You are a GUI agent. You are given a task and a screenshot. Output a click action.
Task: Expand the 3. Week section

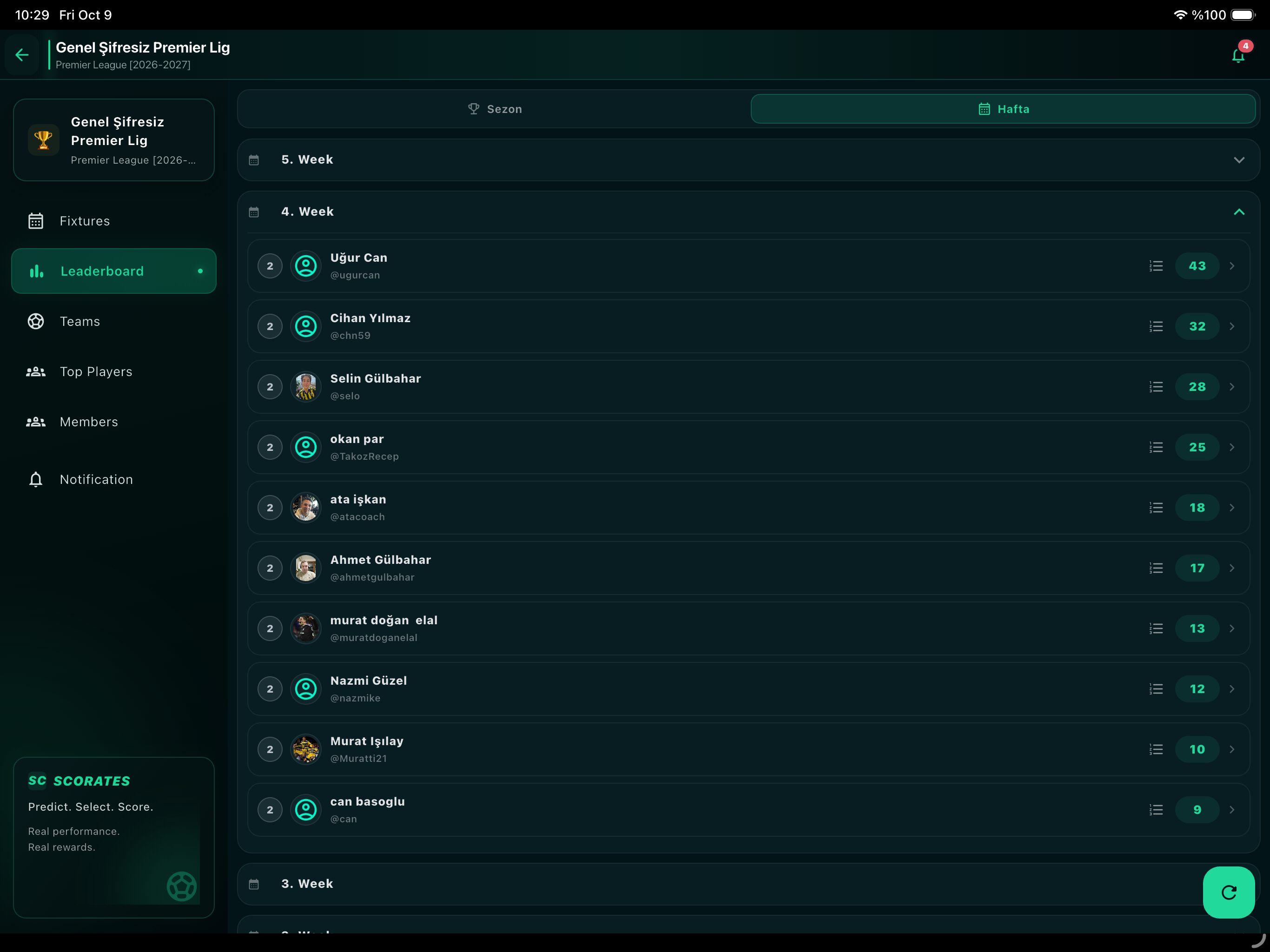click(748, 884)
